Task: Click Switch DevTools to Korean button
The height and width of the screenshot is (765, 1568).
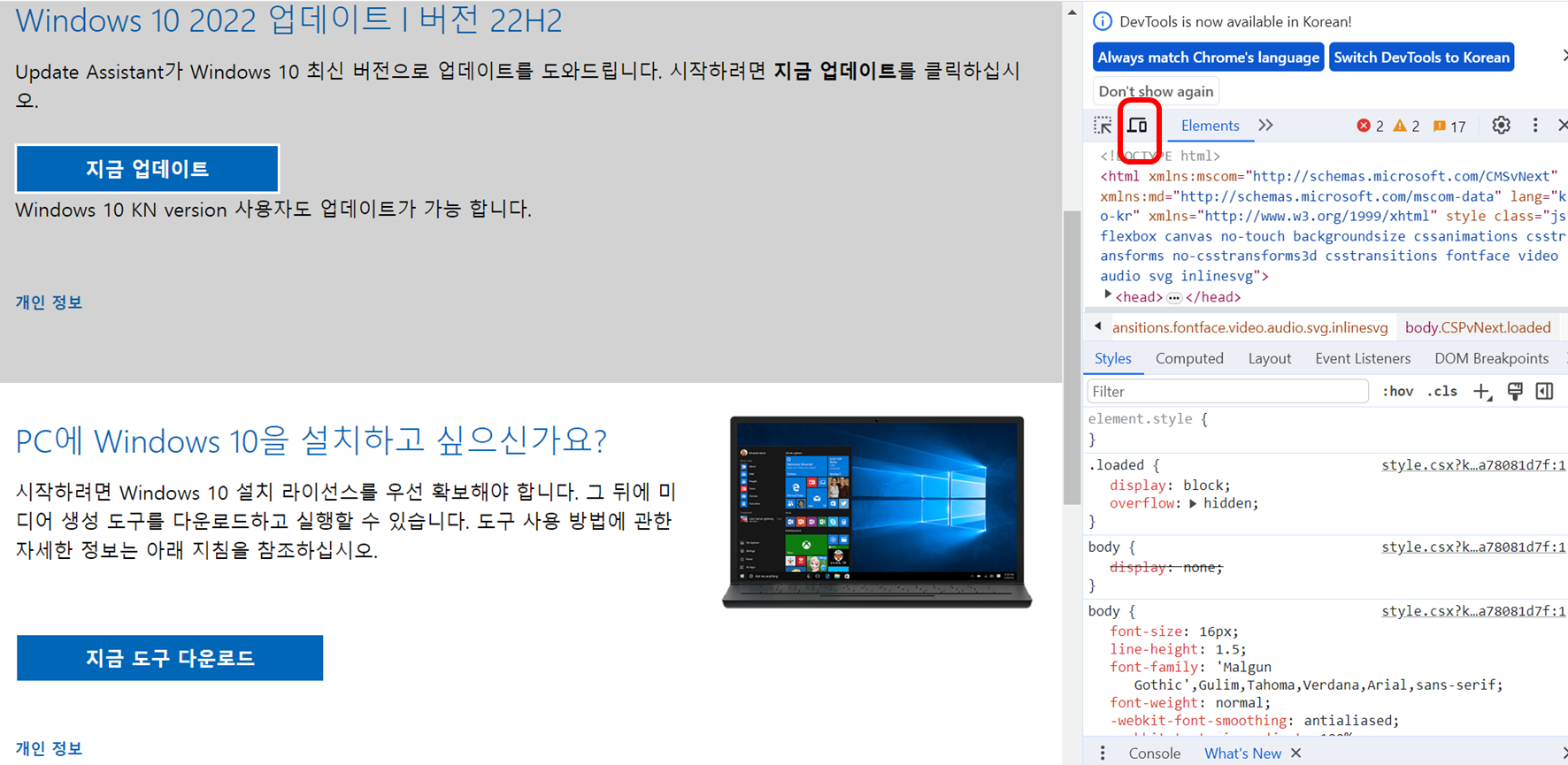Action: pyautogui.click(x=1421, y=57)
